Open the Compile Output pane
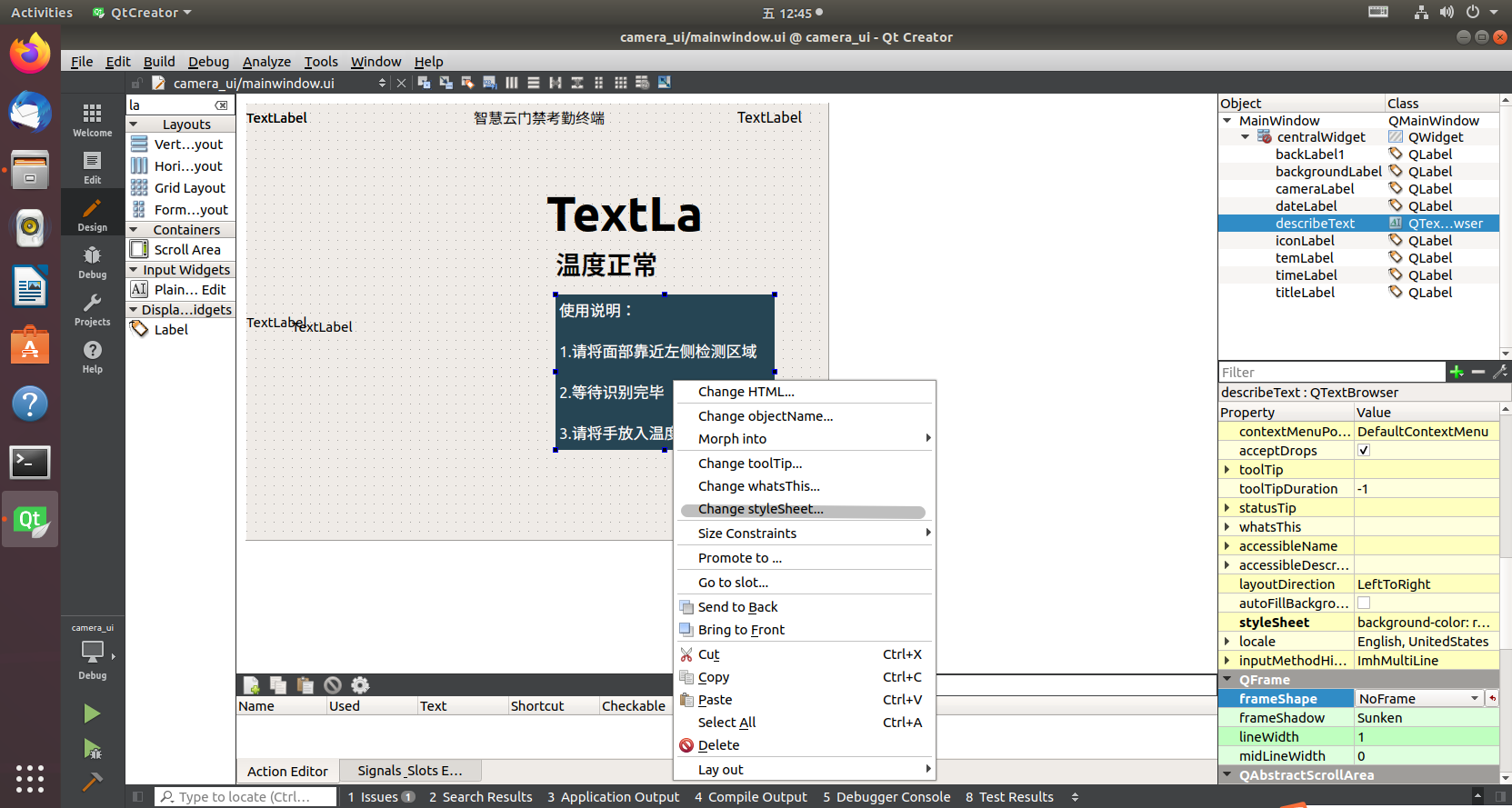 tap(751, 797)
